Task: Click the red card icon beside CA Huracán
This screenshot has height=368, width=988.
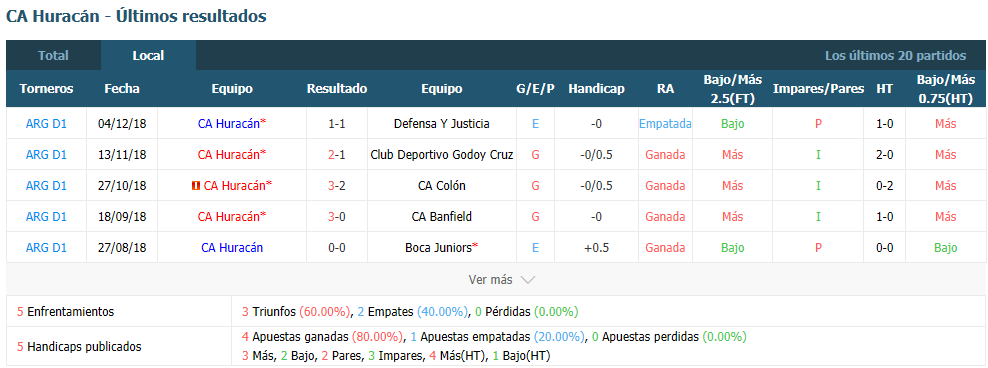Action: pos(195,186)
